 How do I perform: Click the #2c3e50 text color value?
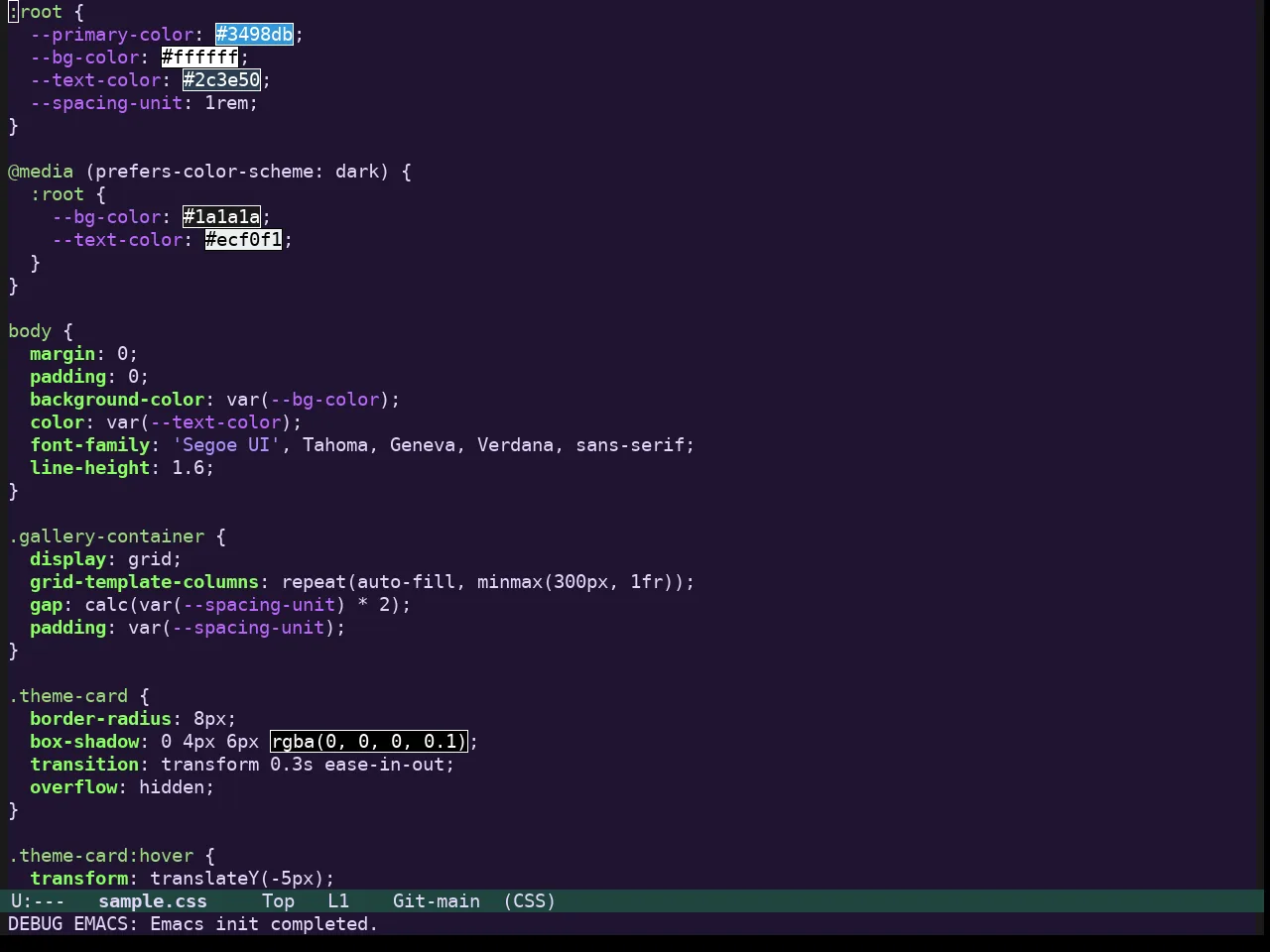[x=221, y=80]
